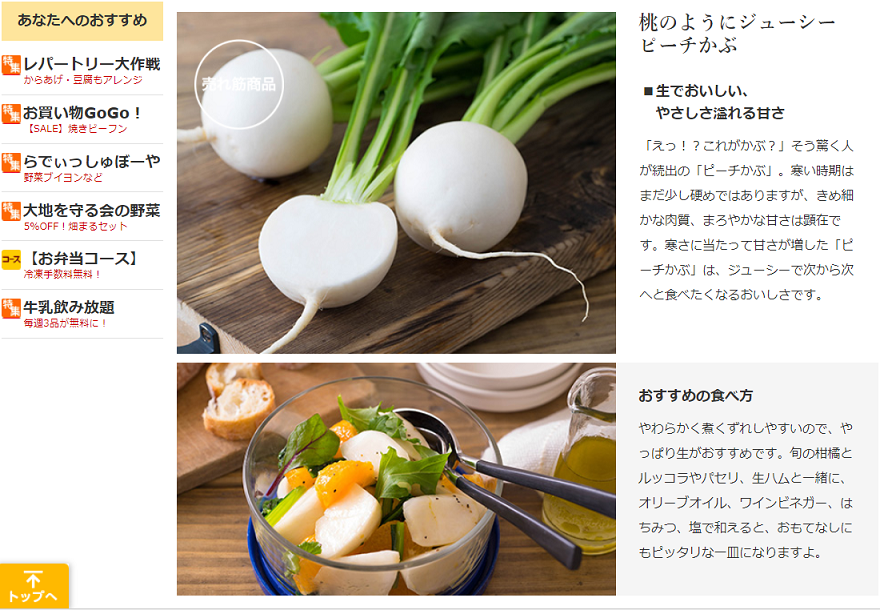Click the おすすめの食べ方 heading

(x=695, y=396)
